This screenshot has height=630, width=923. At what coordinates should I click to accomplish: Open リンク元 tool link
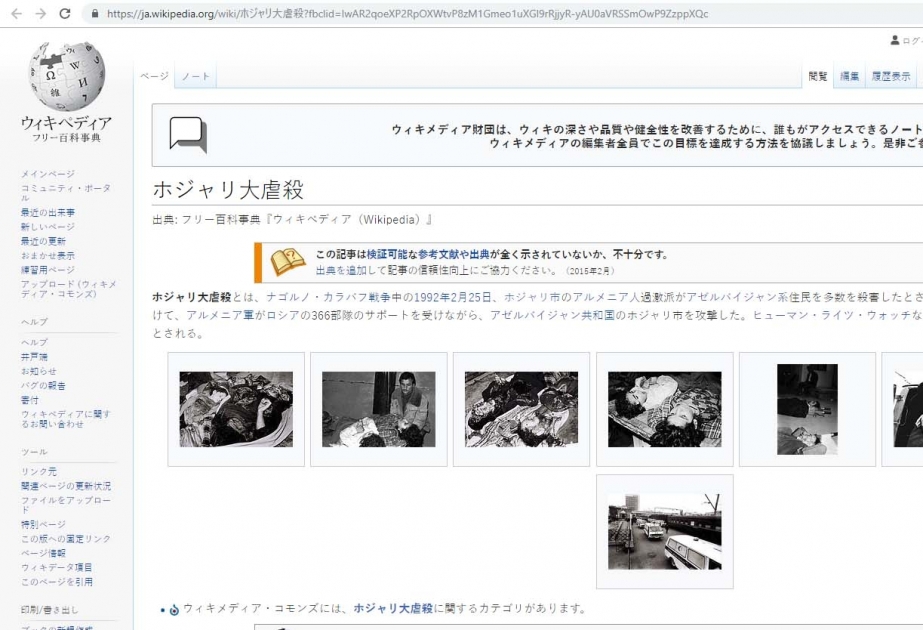click(x=39, y=472)
